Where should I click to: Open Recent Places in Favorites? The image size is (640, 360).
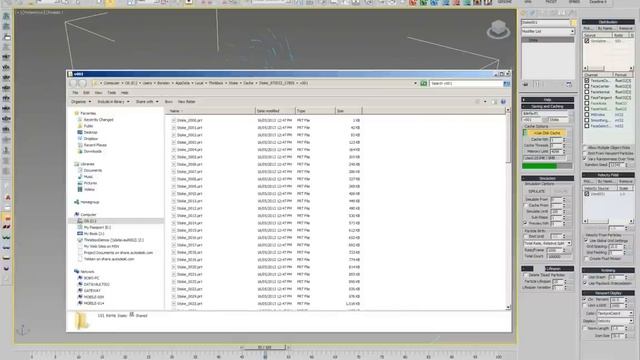point(95,145)
